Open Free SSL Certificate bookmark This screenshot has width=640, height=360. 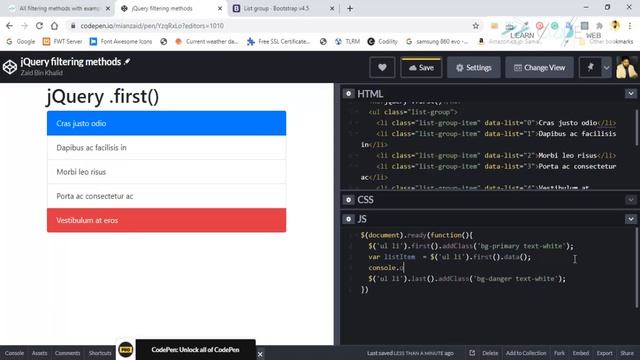click(x=279, y=41)
